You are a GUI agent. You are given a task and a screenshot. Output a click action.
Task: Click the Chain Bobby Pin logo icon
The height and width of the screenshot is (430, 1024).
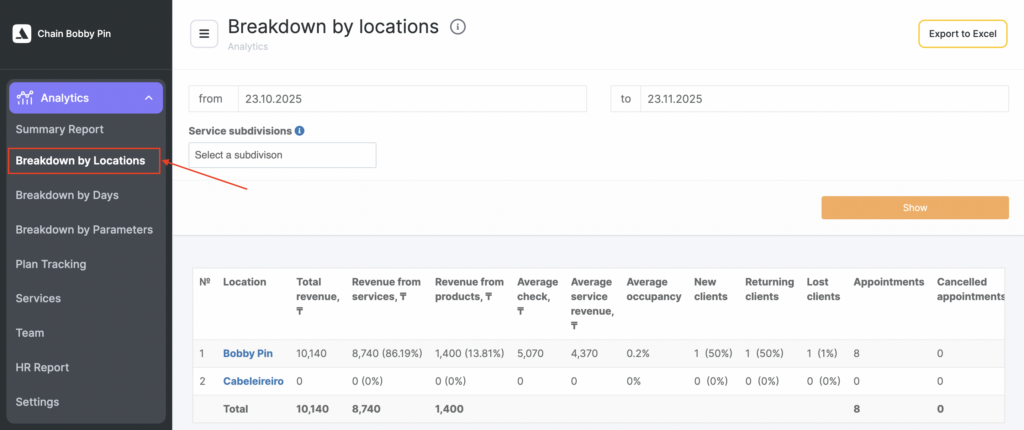point(22,33)
